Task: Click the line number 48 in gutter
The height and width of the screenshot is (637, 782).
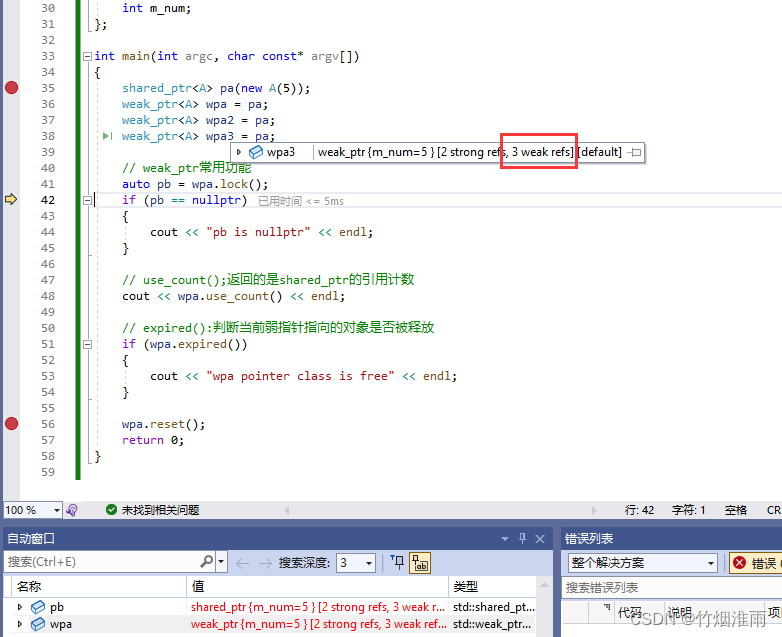Action: (48, 296)
